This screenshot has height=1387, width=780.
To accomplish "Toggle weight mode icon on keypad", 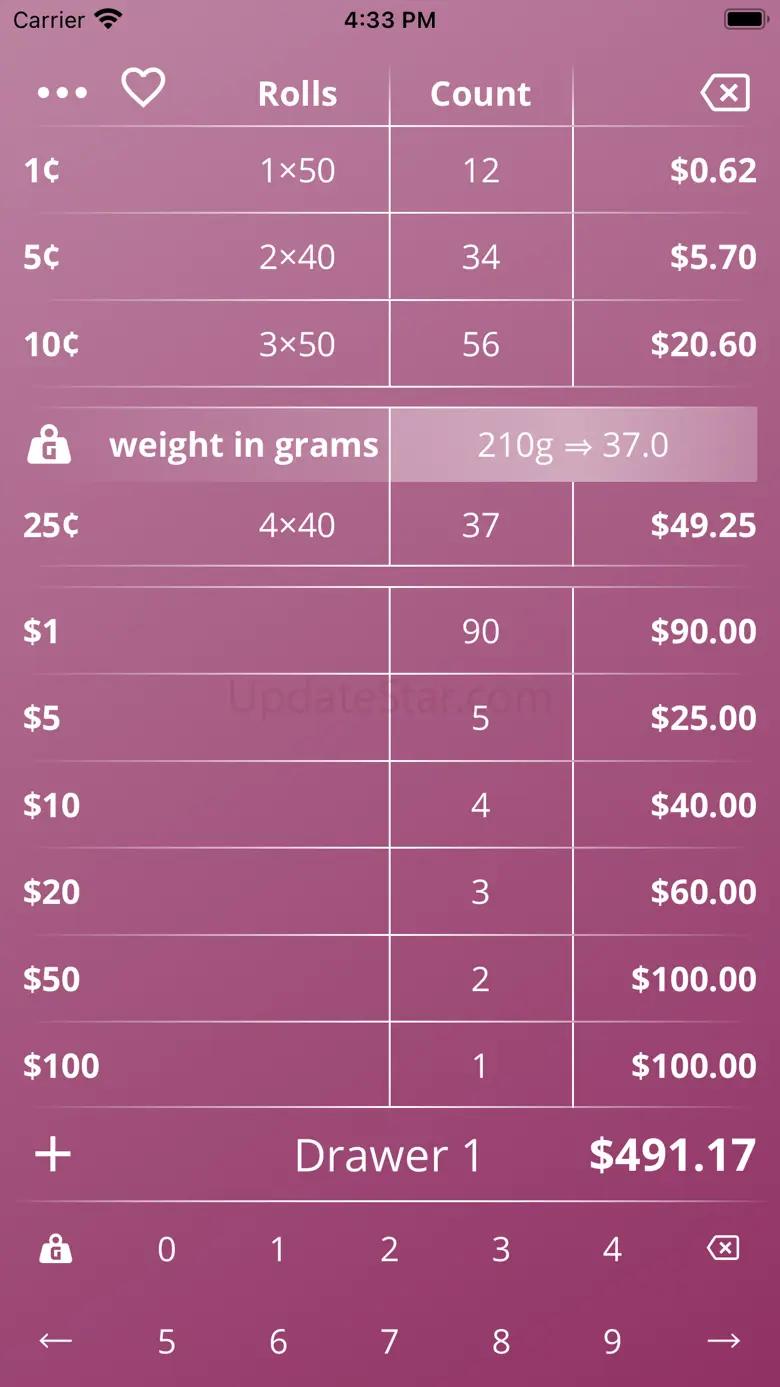I will (x=55, y=1249).
